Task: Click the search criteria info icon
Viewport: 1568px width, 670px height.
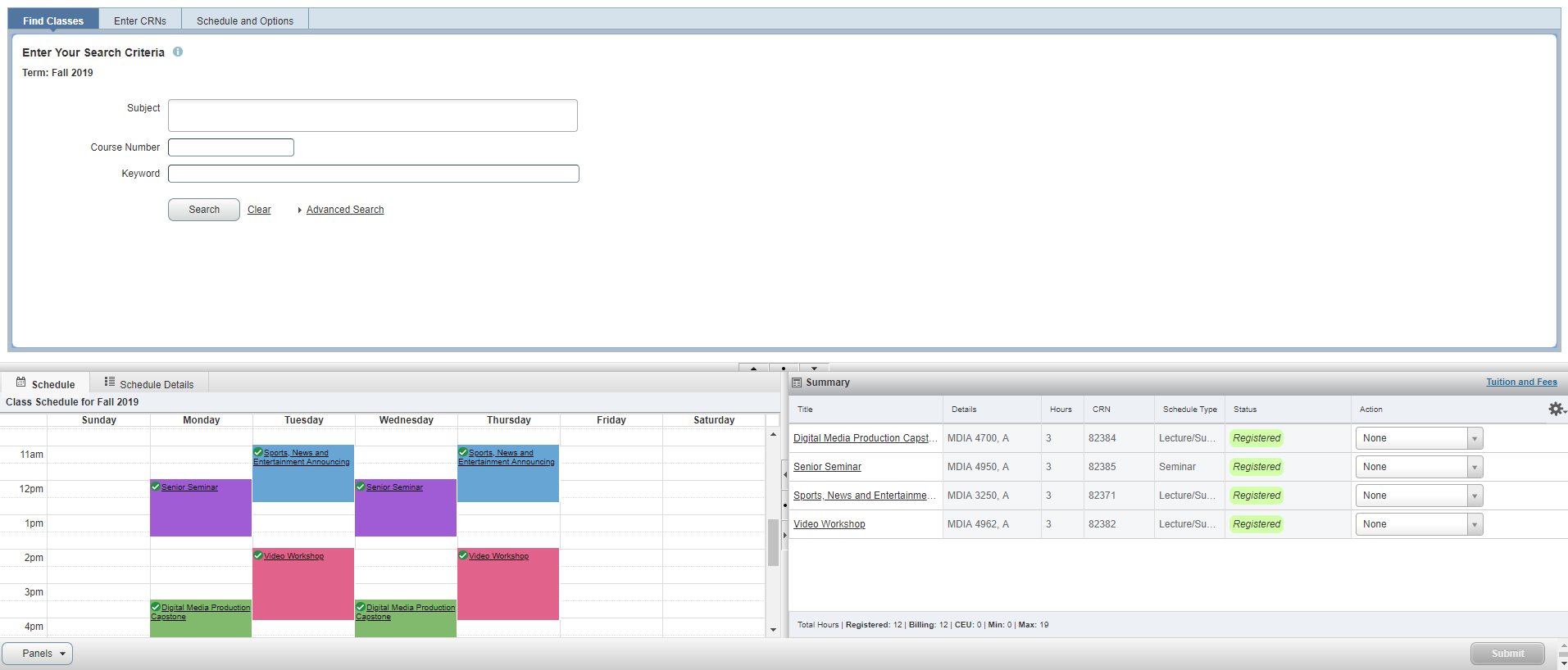Action: click(178, 52)
